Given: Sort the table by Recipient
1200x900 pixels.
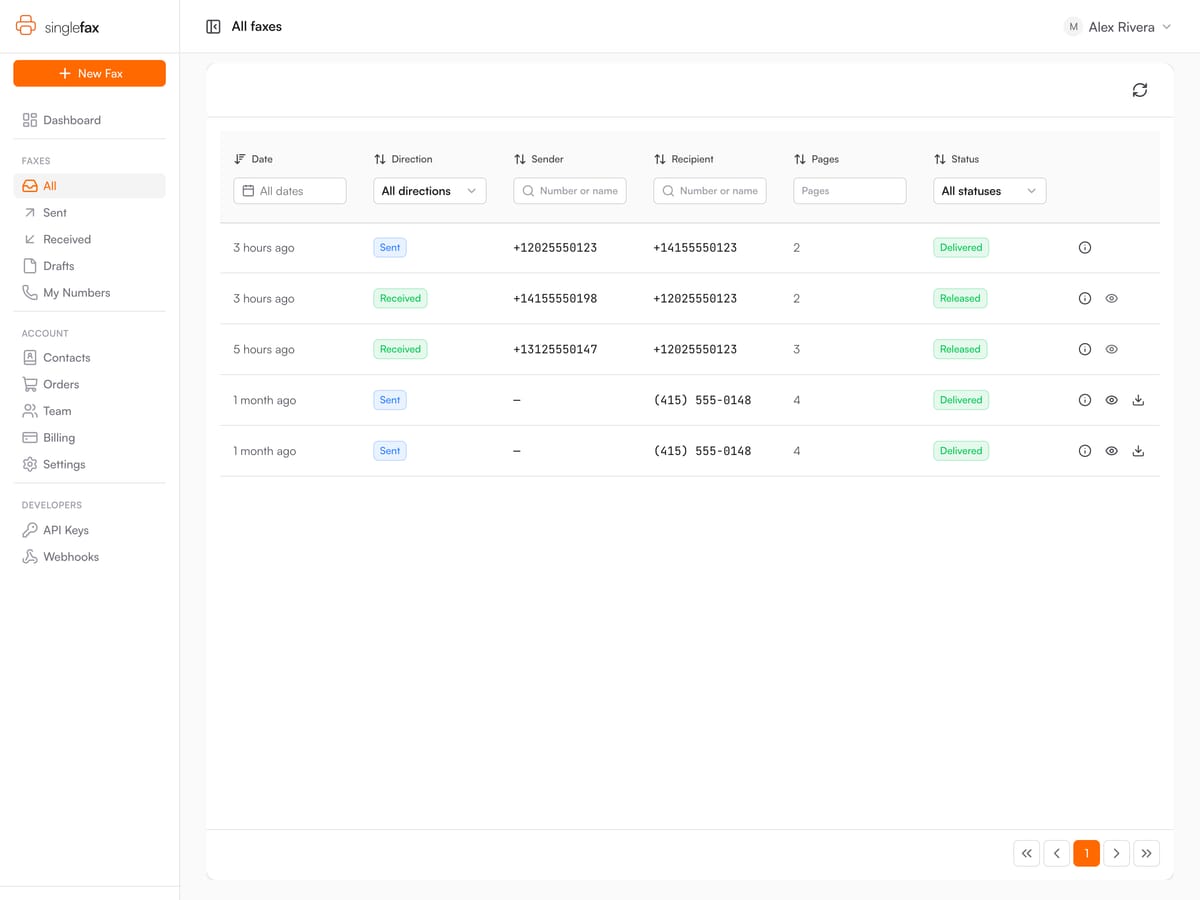Looking at the screenshot, I should tap(684, 159).
